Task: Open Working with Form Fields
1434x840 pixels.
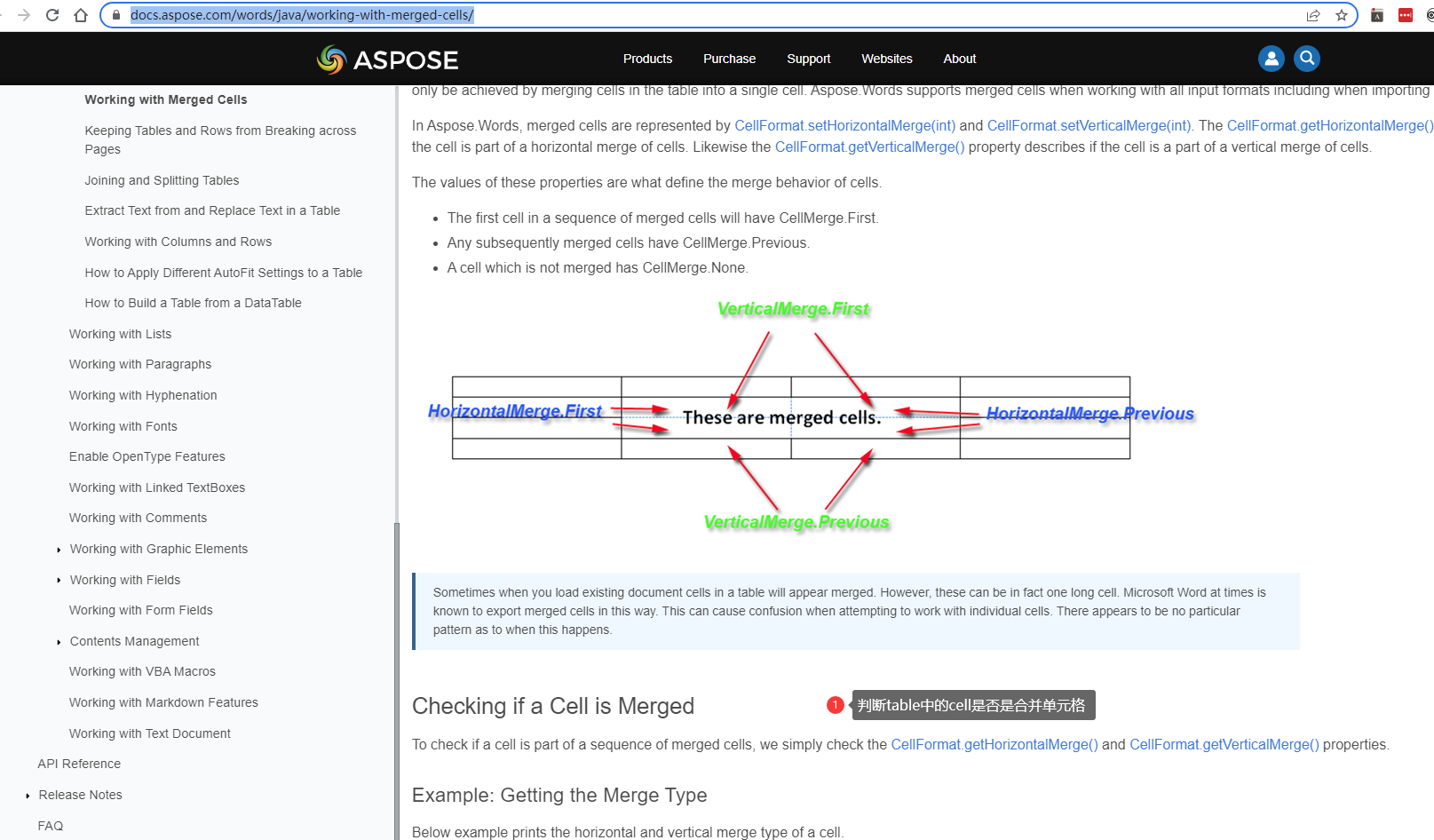Action: point(141,610)
